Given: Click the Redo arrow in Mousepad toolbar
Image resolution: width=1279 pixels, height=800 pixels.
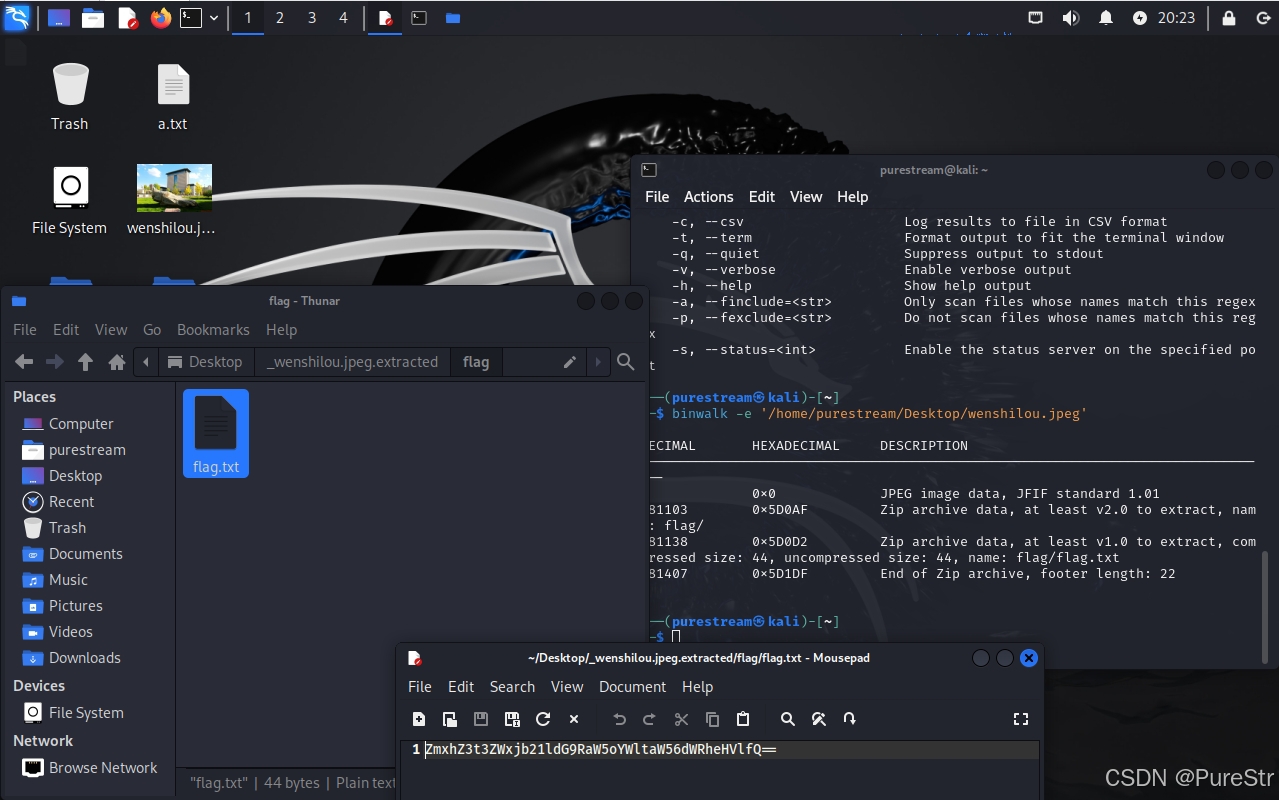Looking at the screenshot, I should 650,719.
